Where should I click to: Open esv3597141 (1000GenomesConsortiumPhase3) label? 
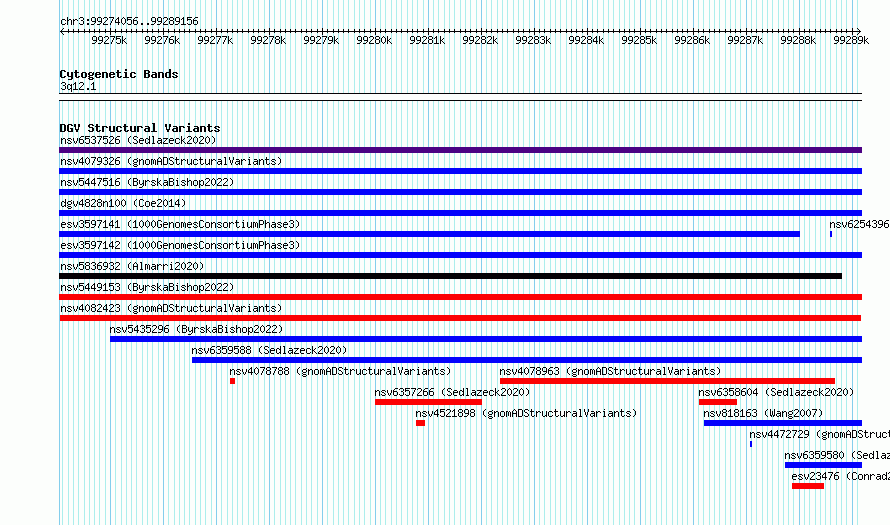[x=180, y=224]
